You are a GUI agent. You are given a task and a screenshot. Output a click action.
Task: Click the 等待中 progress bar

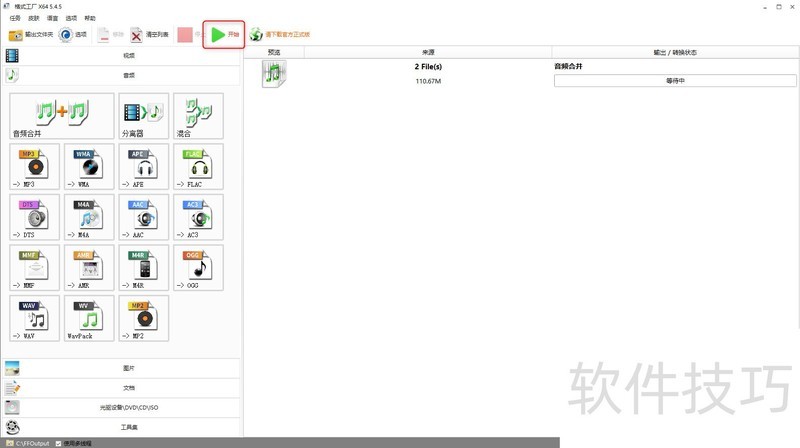click(x=675, y=81)
